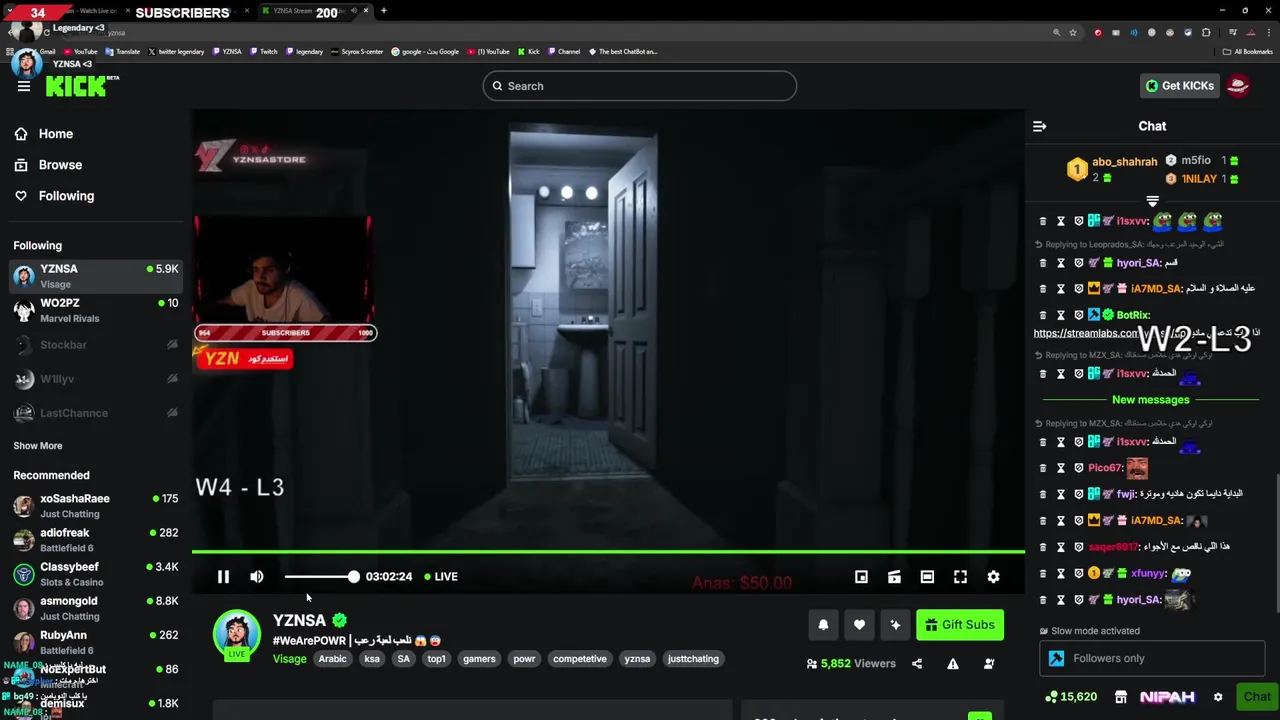Screen dimensions: 1280x720
Task: Delete BotRix message with trash icon
Action: point(1043,315)
